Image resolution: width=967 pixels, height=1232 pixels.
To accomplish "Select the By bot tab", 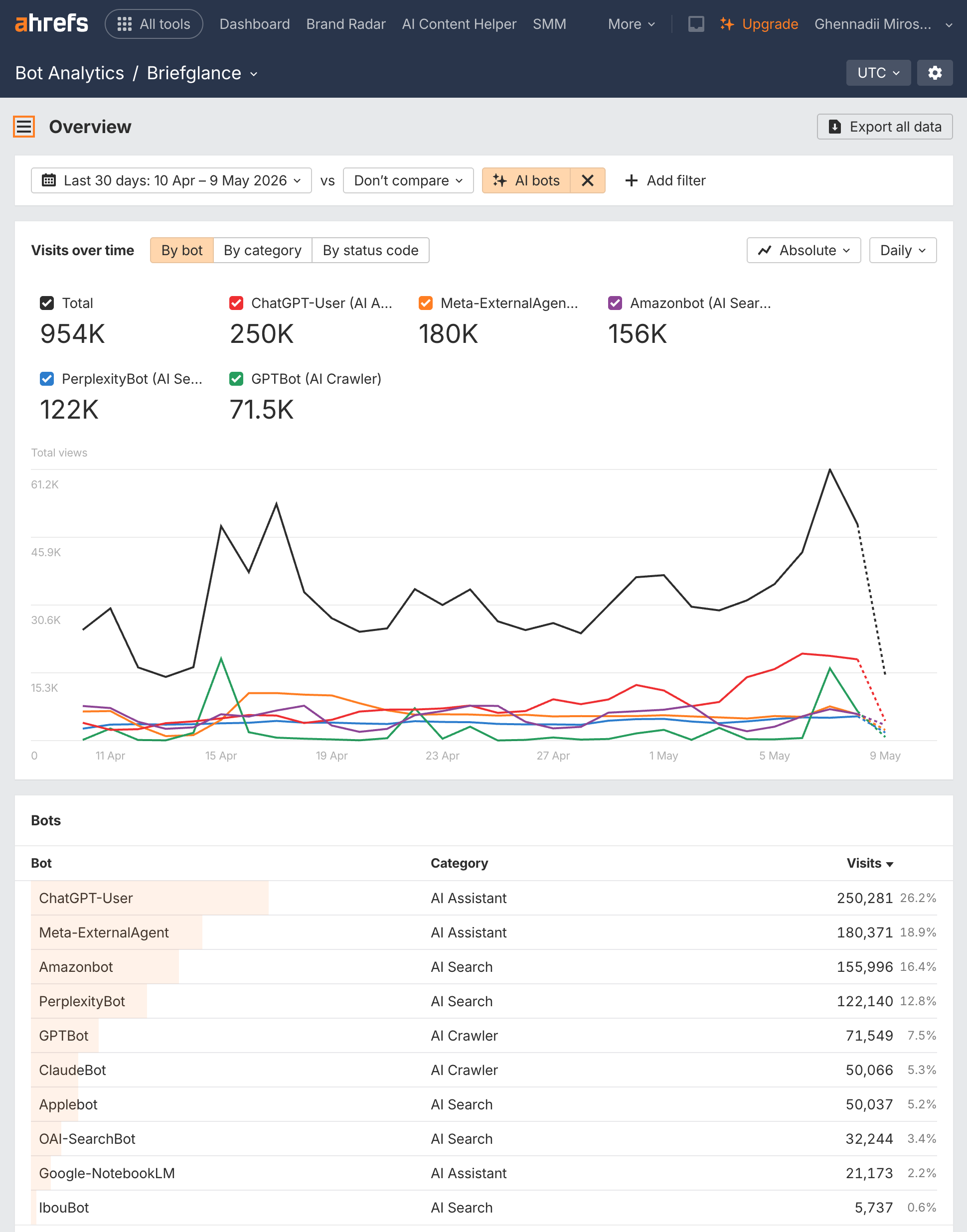I will coord(182,250).
